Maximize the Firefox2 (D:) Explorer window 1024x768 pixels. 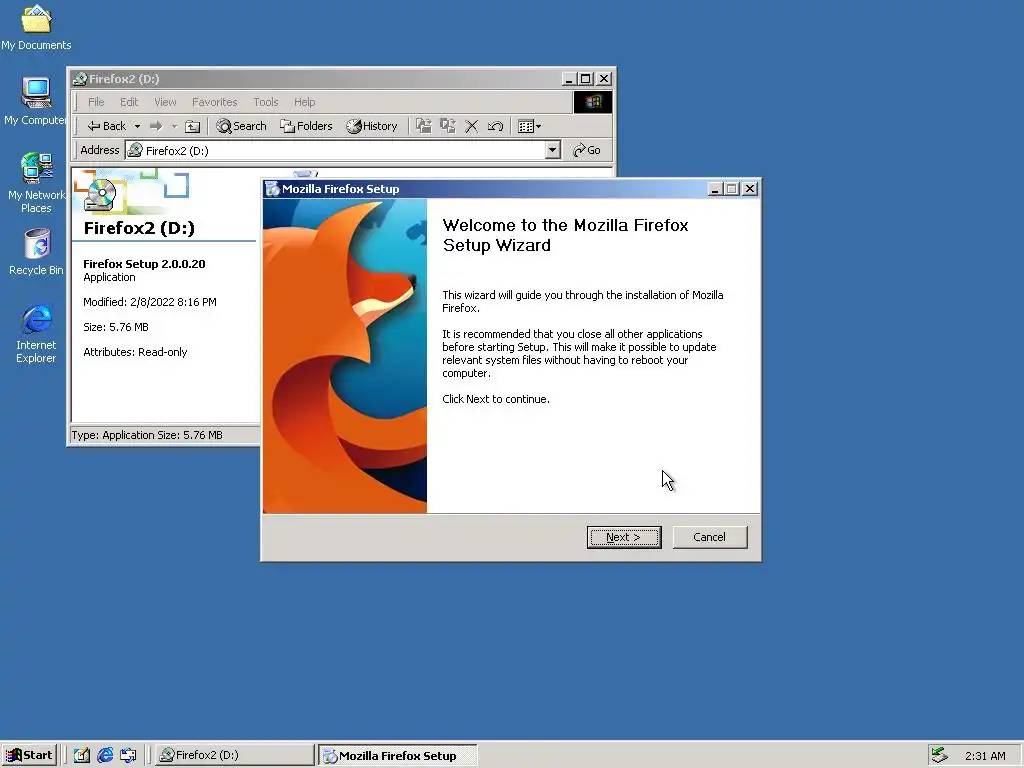point(586,79)
